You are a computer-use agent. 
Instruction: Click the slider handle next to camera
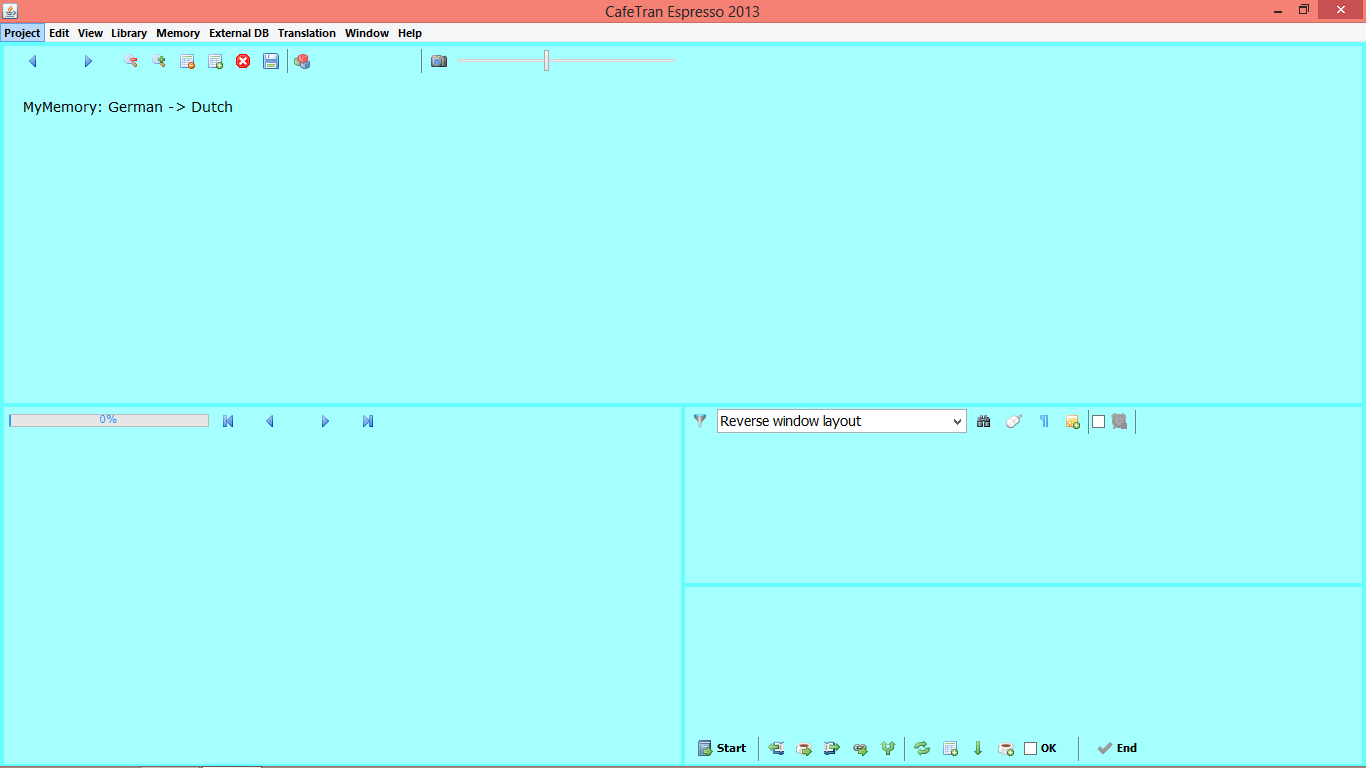546,61
